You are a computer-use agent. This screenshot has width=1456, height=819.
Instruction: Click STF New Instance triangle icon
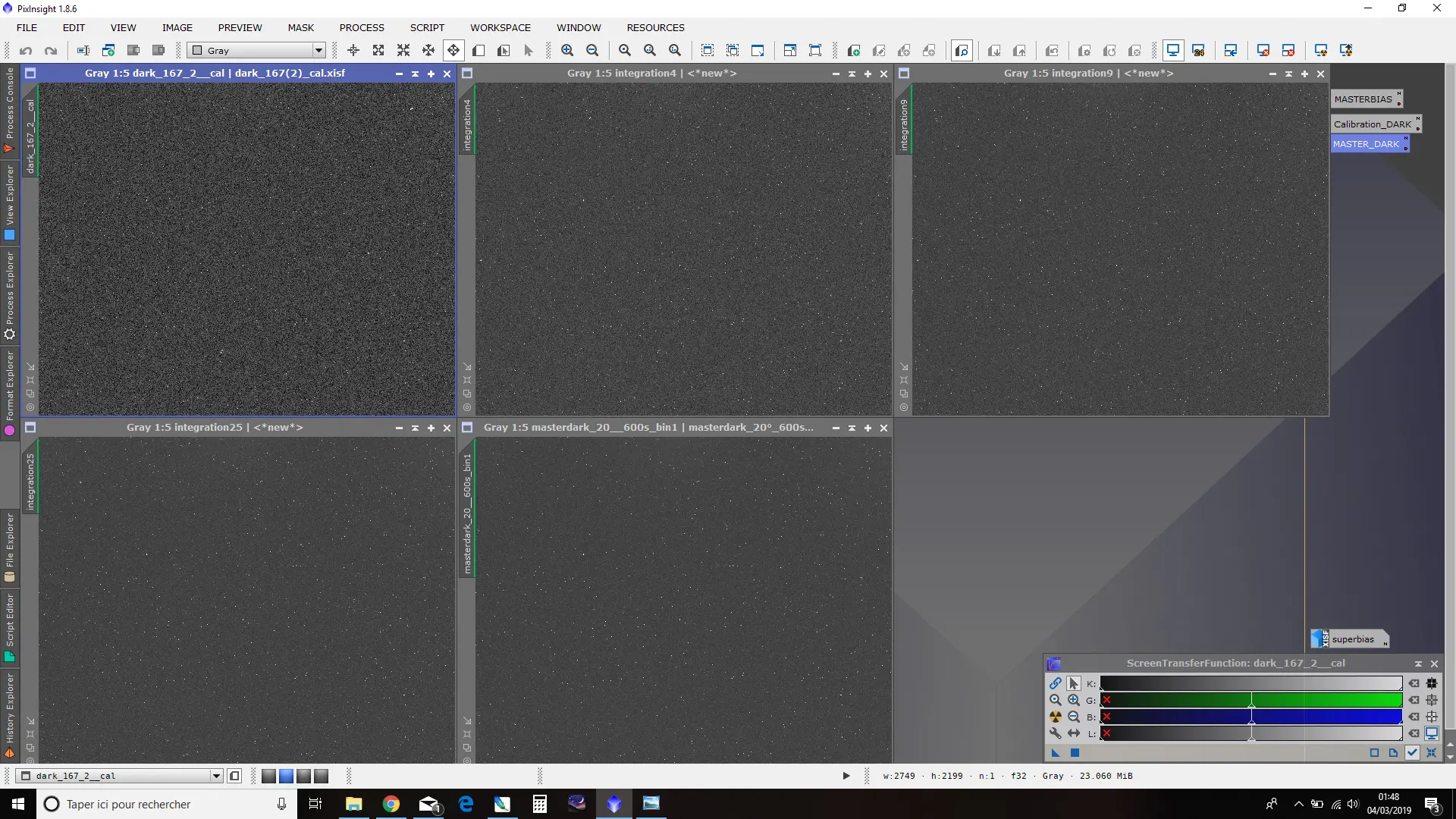pos(1056,753)
